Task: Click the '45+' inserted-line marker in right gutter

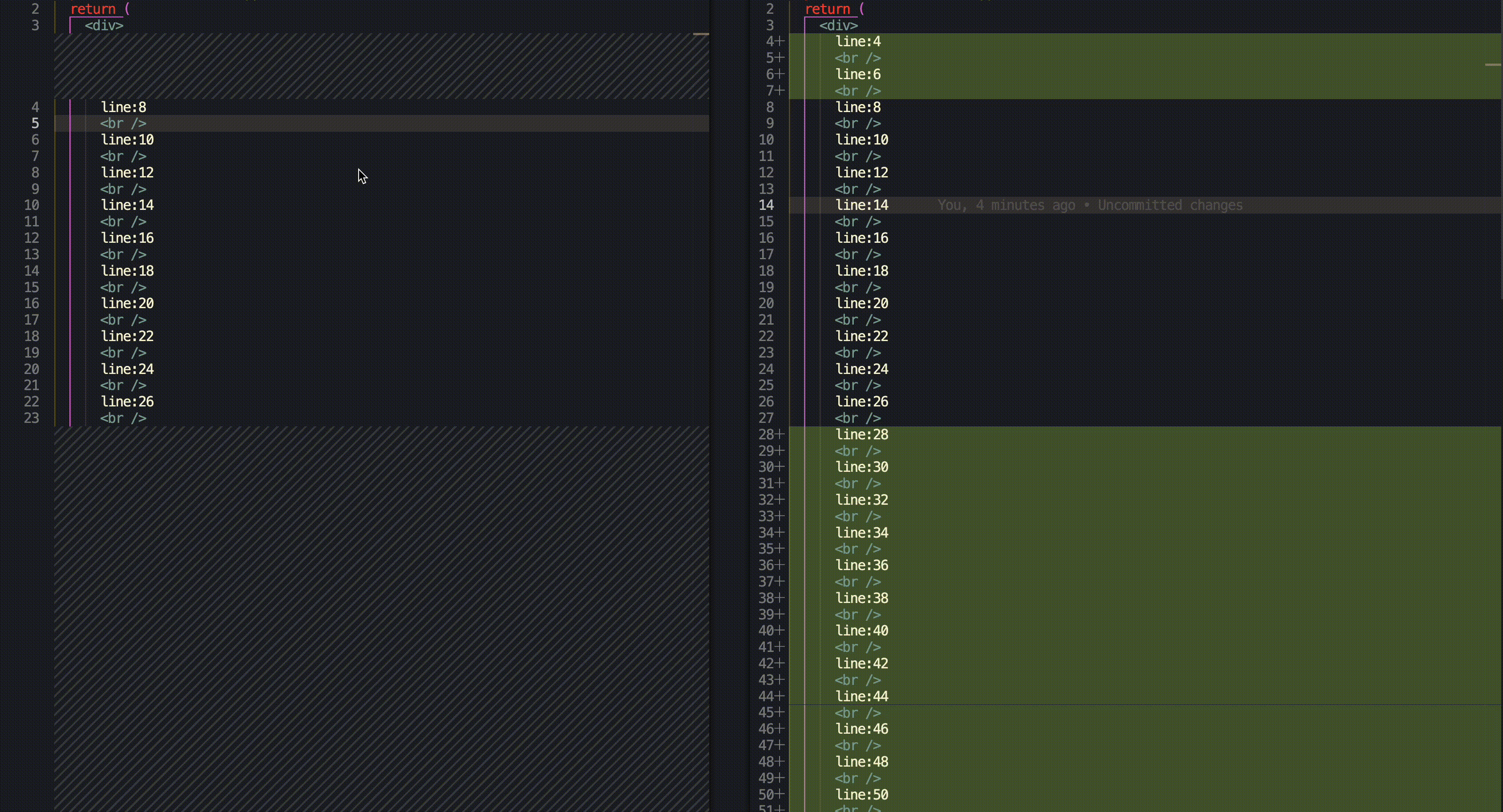Action: coord(772,713)
